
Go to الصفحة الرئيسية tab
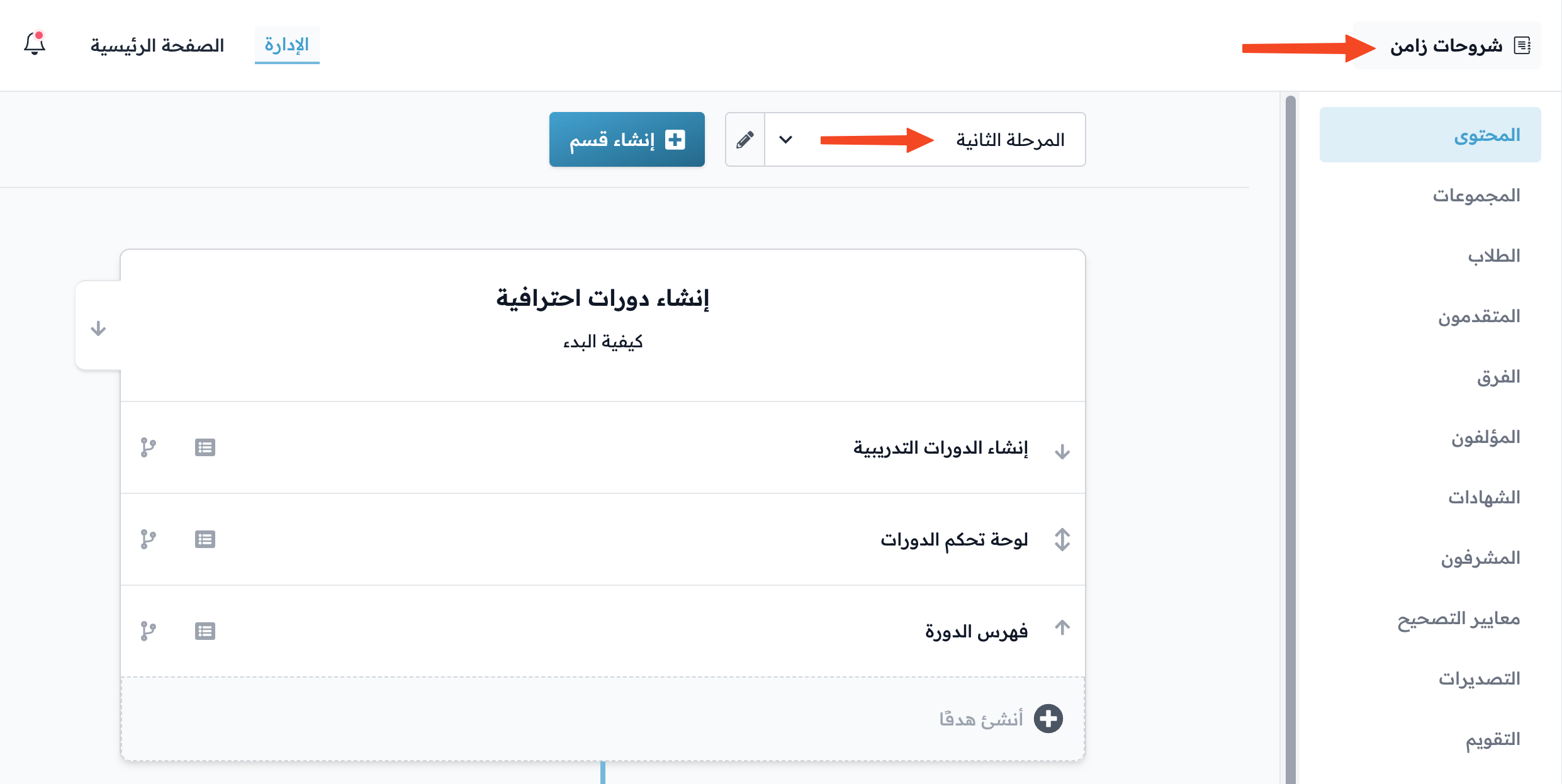click(157, 45)
